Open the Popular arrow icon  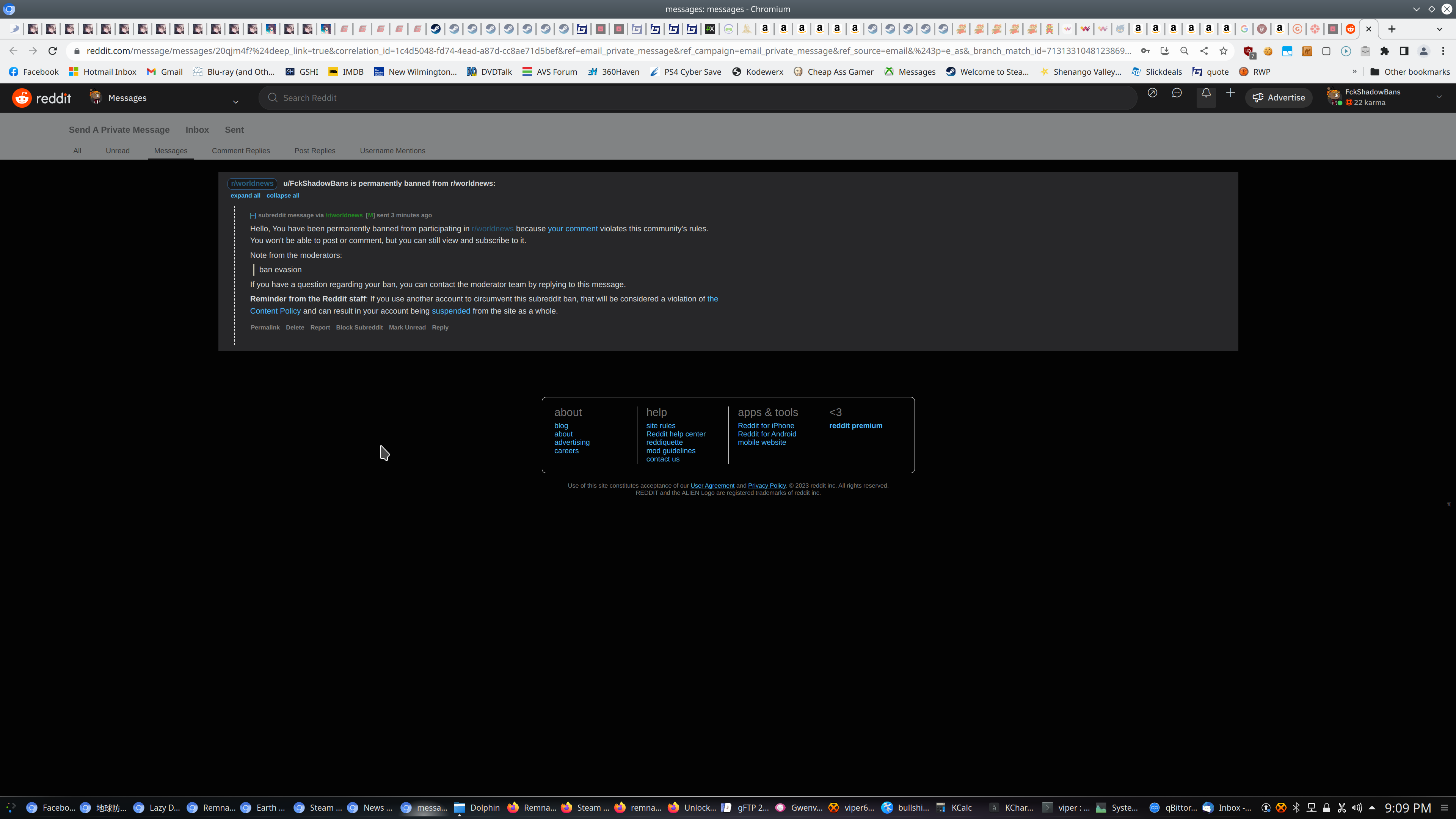tap(1152, 93)
